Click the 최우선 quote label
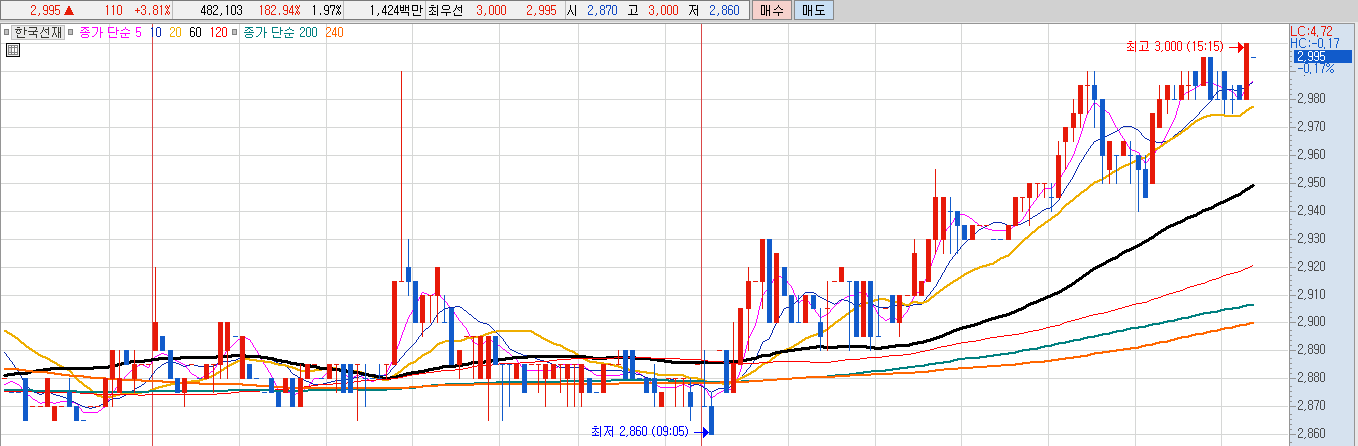1358x446 pixels. click(x=446, y=10)
